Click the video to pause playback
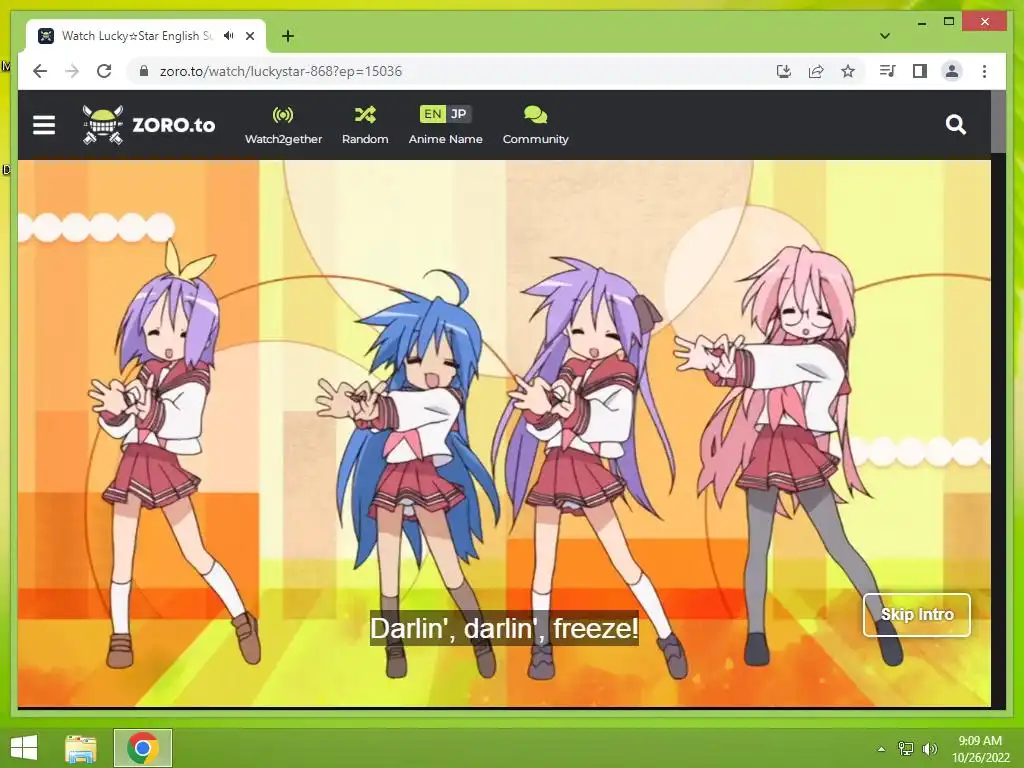This screenshot has width=1024, height=768. click(x=504, y=433)
